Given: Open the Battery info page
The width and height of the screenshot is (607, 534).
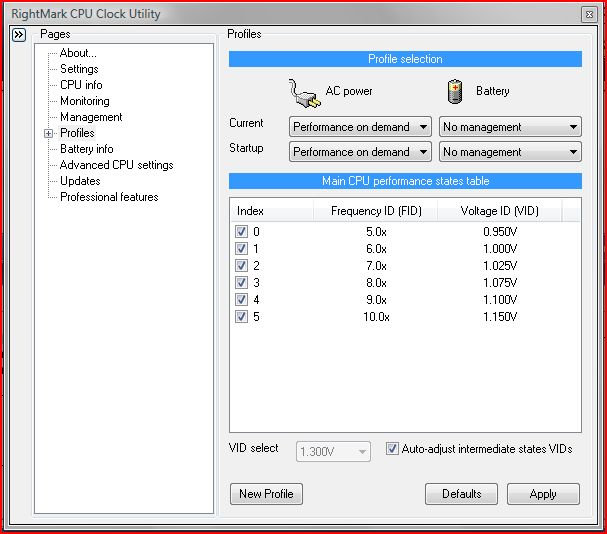Looking at the screenshot, I should click(x=87, y=149).
